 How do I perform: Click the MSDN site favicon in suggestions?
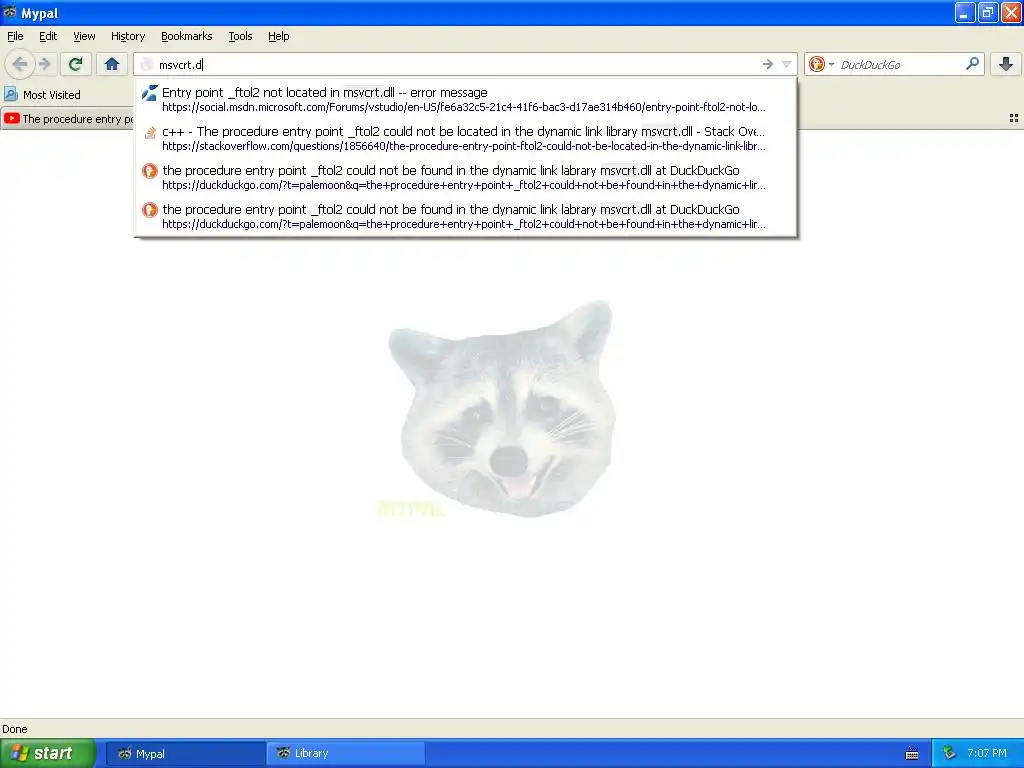(x=150, y=93)
